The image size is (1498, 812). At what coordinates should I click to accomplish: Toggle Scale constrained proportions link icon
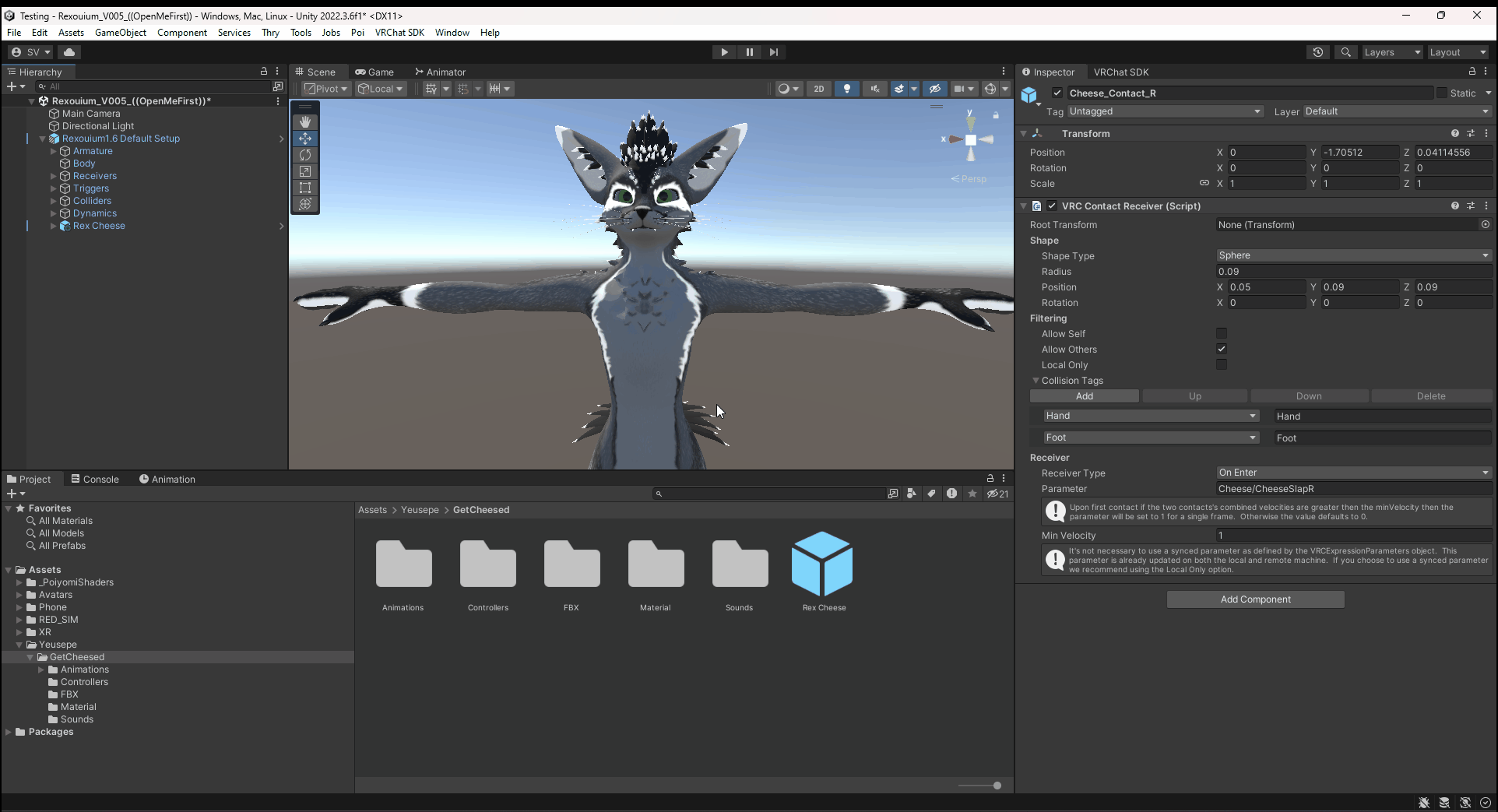click(x=1204, y=183)
